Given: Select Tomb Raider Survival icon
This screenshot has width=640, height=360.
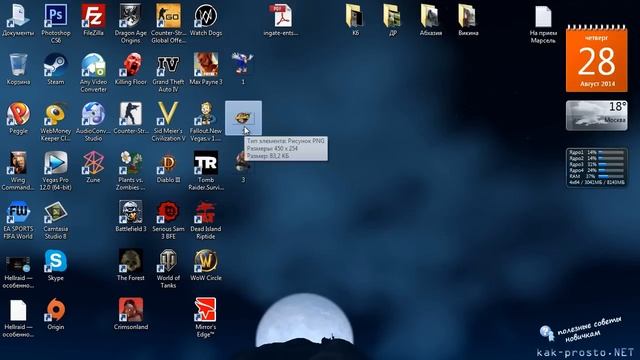Looking at the screenshot, I should pos(206,163).
